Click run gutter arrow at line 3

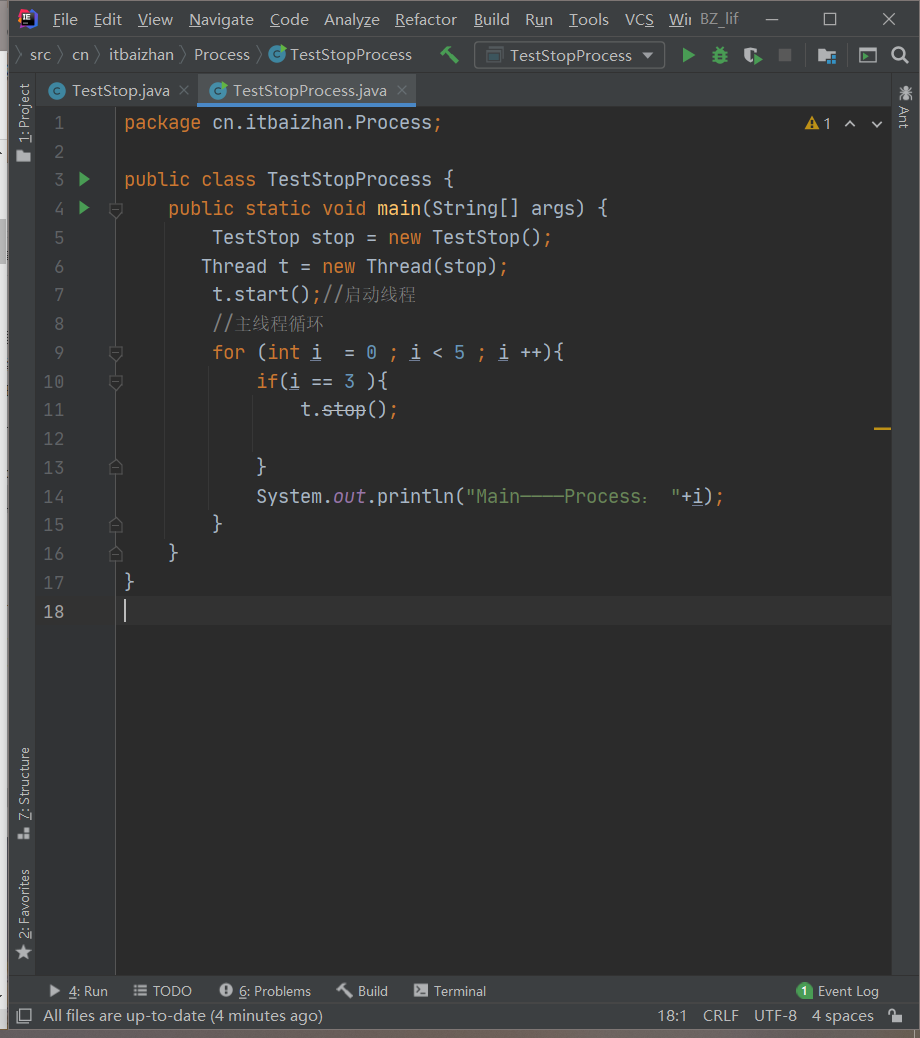(x=84, y=179)
